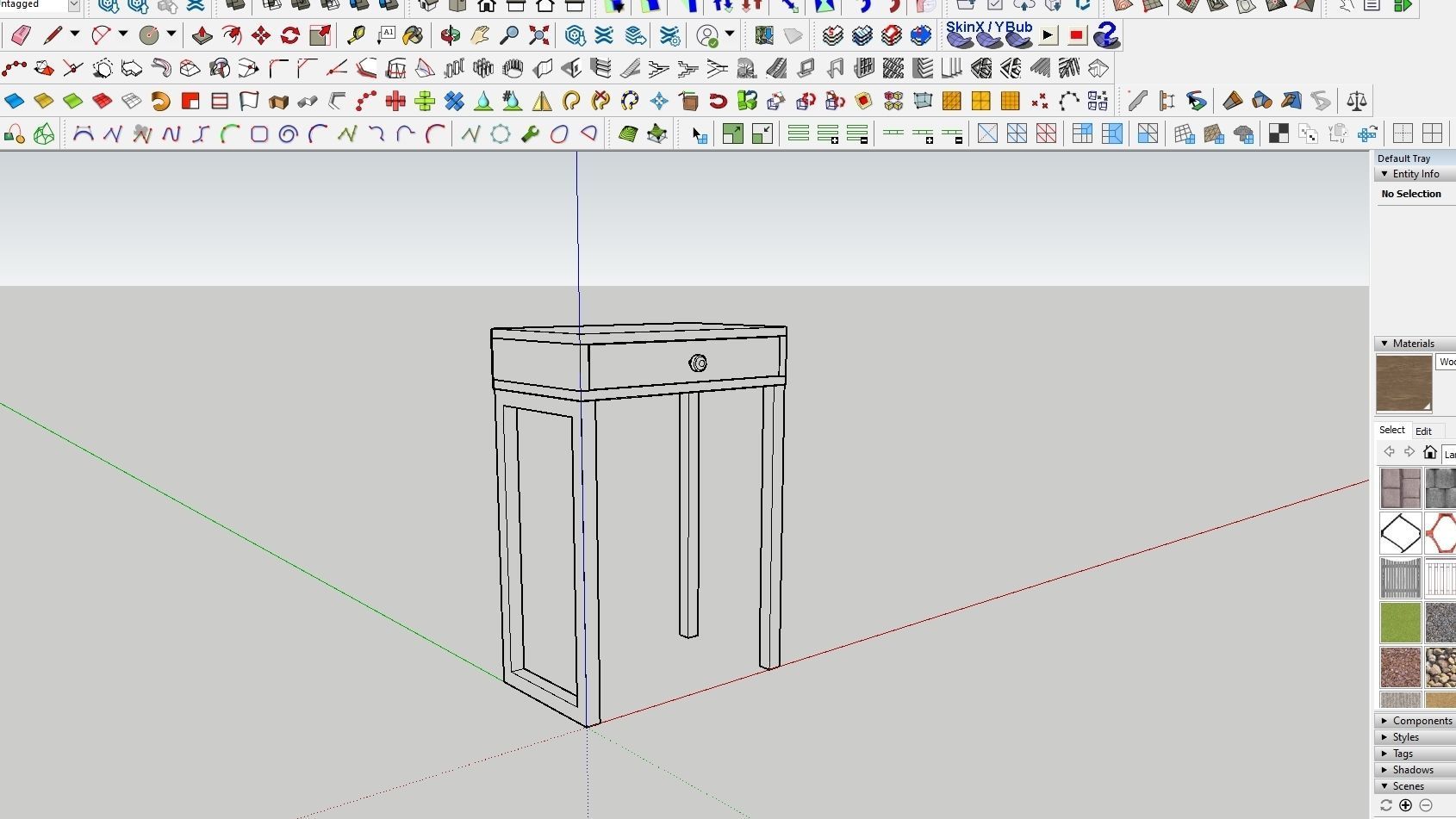Click the blue X cross icon
This screenshot has height=819, width=1456.
point(454,101)
